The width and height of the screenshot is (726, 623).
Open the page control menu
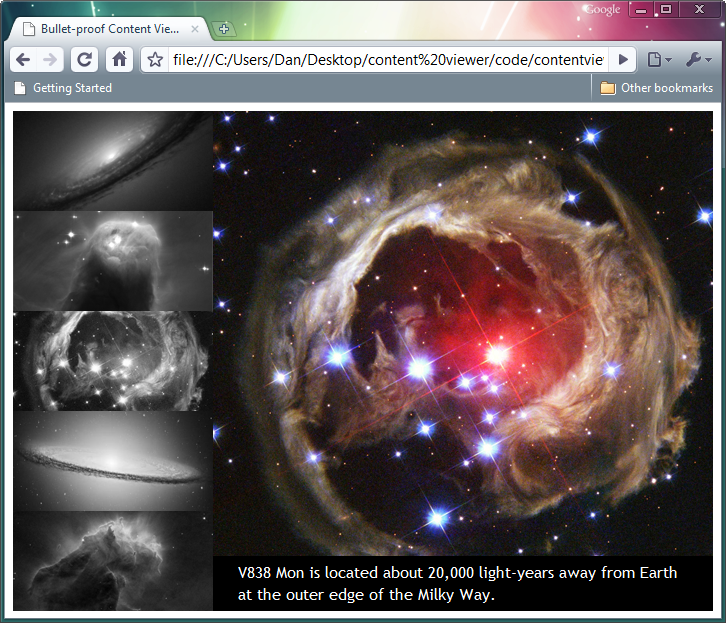coord(659,60)
